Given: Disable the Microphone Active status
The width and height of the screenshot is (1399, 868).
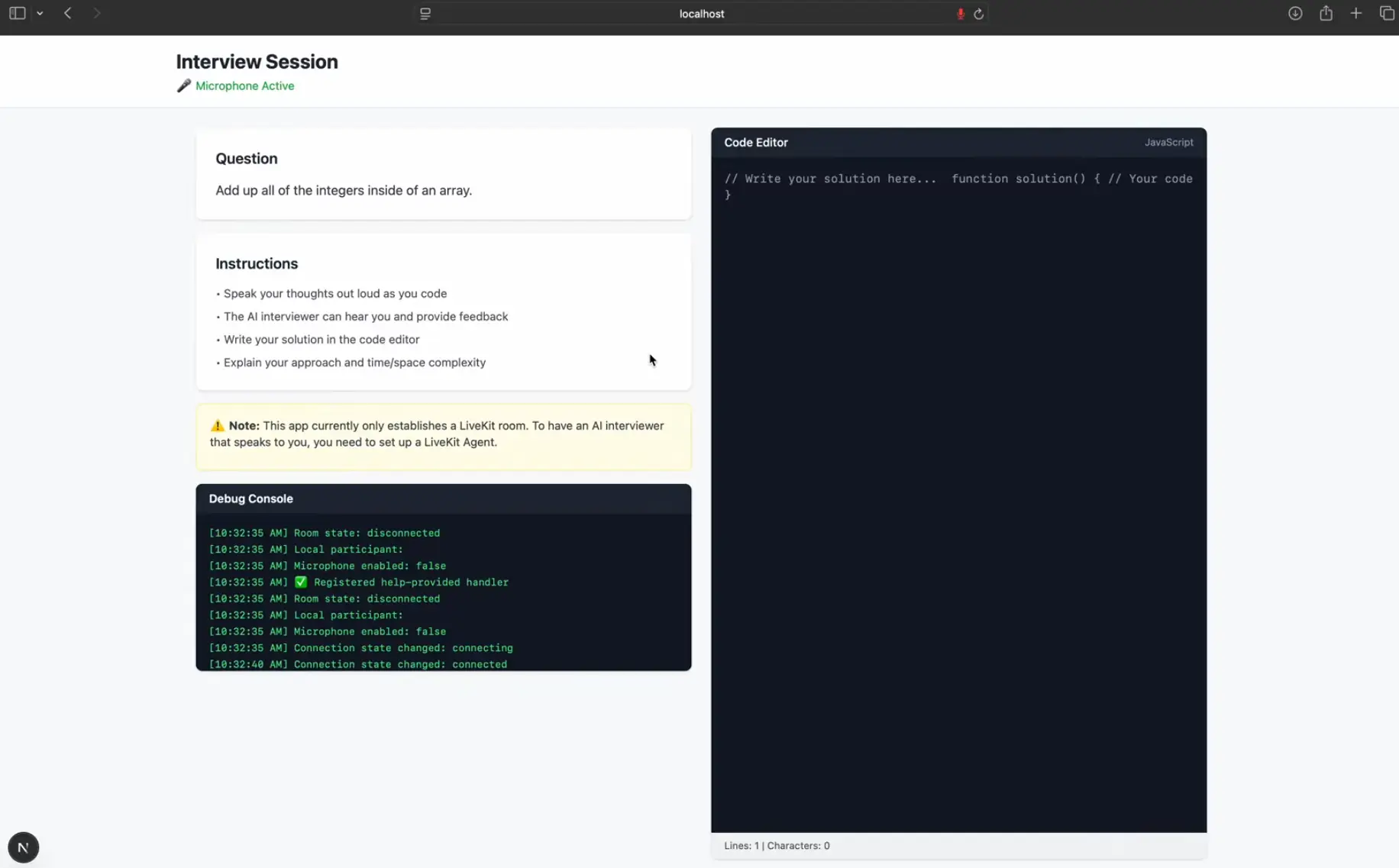Looking at the screenshot, I should pos(244,86).
